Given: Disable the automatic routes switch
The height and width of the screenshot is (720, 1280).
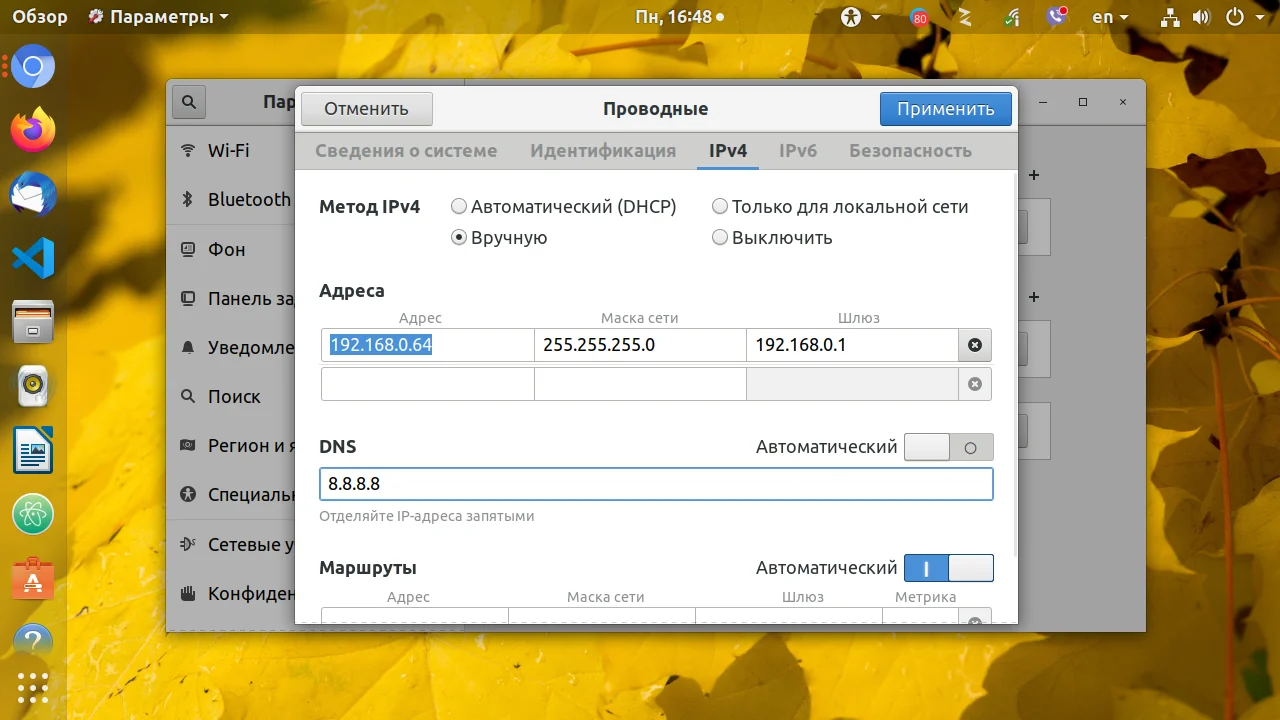Looking at the screenshot, I should pyautogui.click(x=948, y=568).
